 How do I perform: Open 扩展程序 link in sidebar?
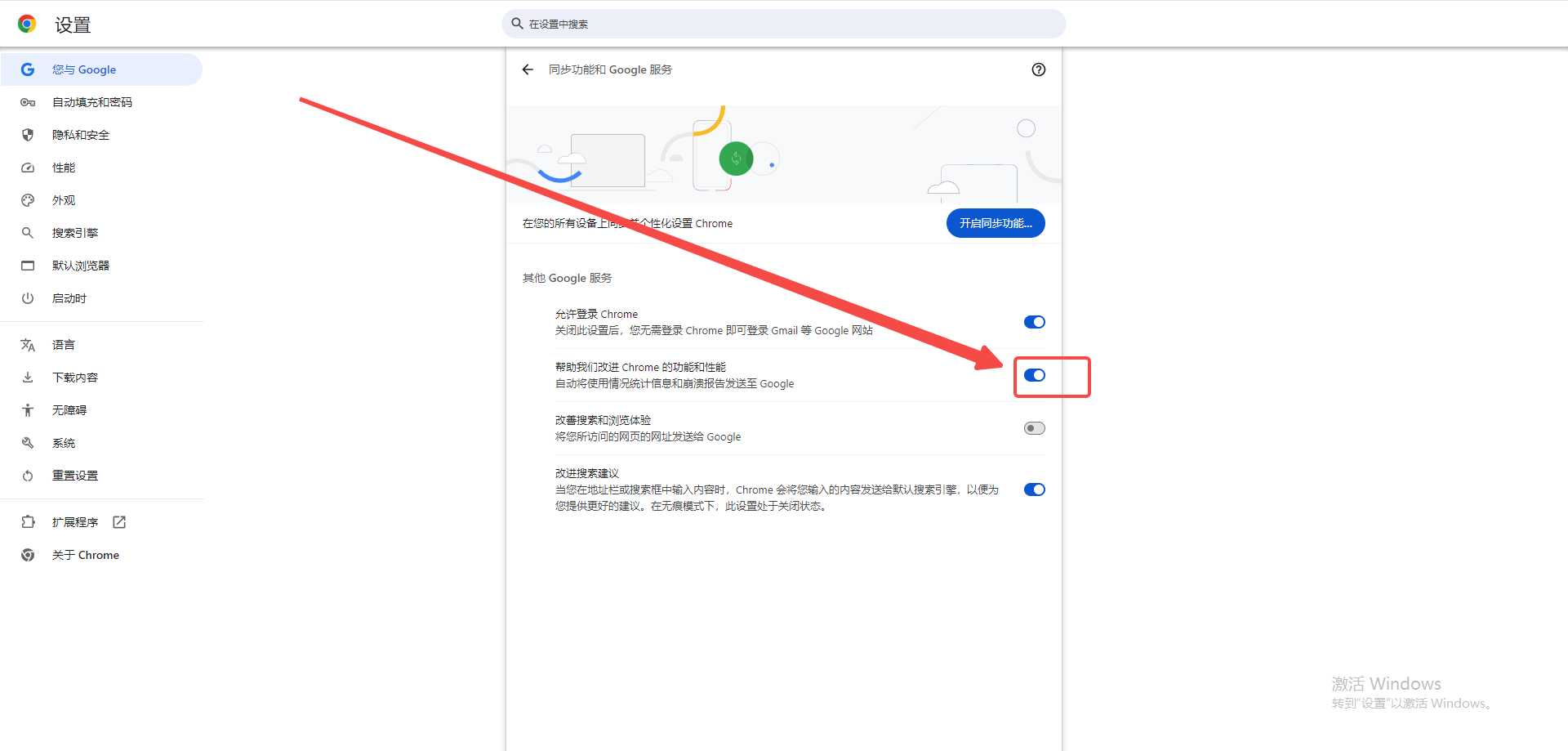coord(101,522)
